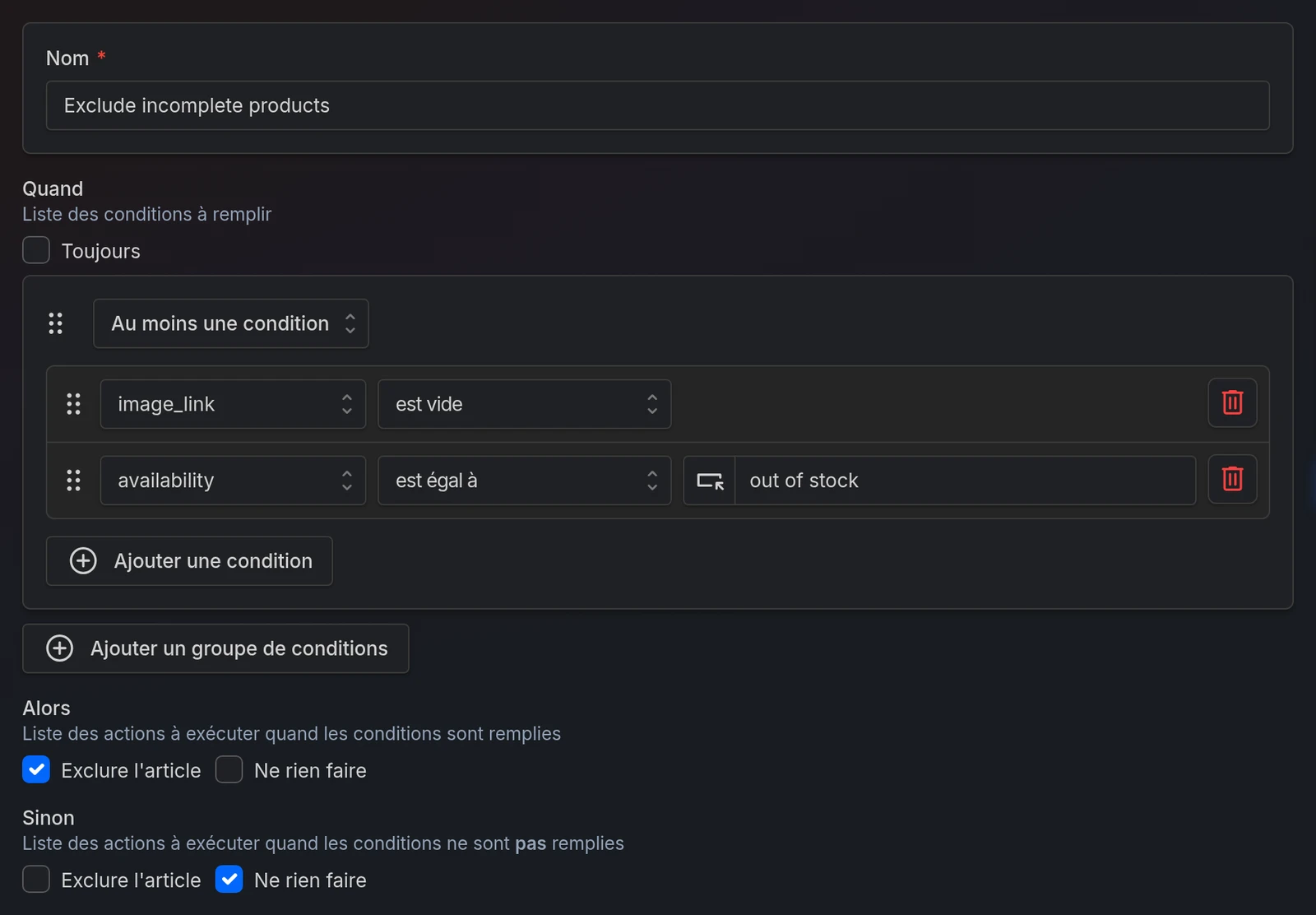The width and height of the screenshot is (1316, 915).
Task: Open the availability field dropdown
Action: point(233,481)
